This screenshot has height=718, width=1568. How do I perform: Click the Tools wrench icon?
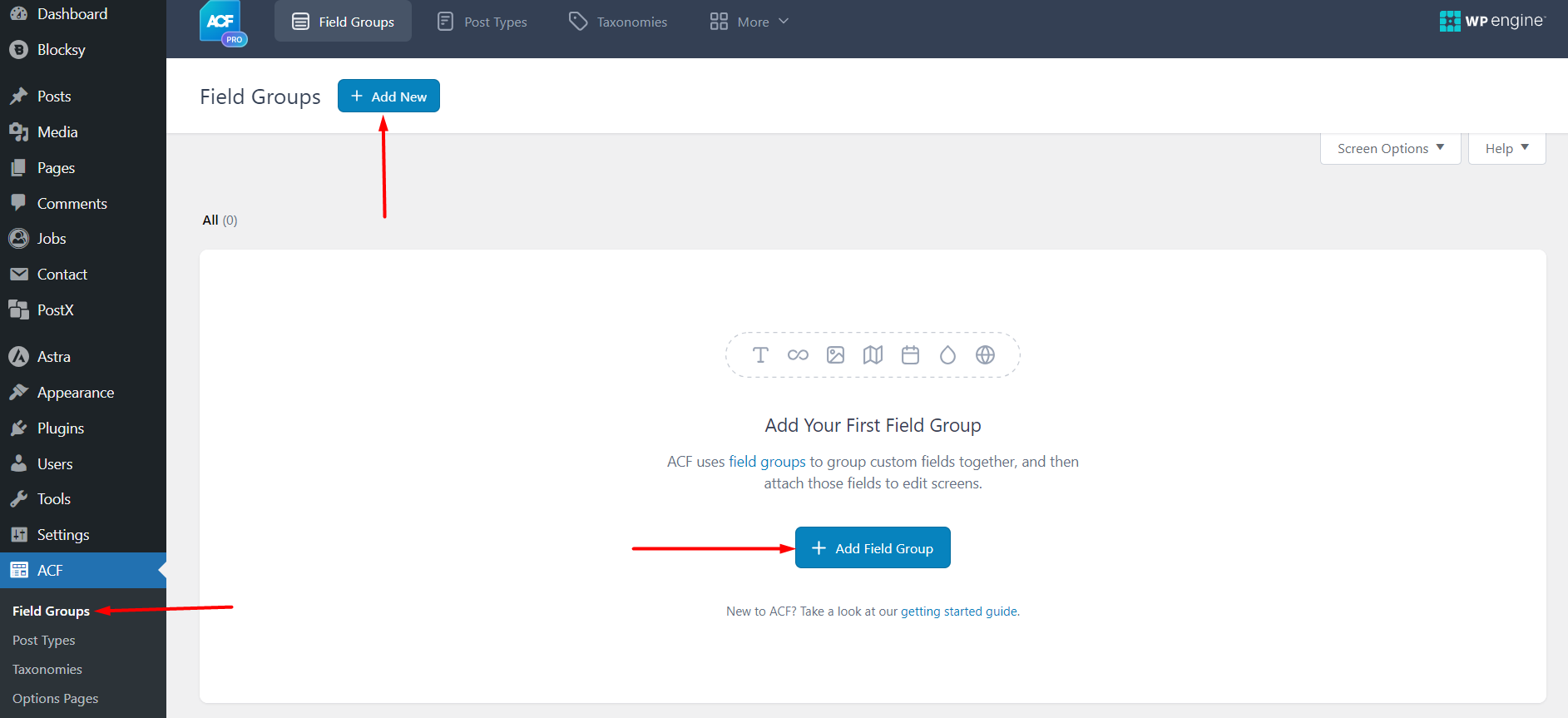coord(18,499)
